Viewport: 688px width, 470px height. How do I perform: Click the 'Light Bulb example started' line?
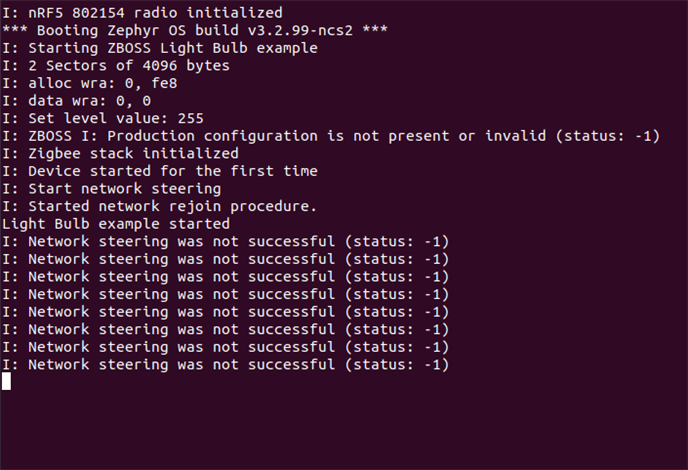(116, 224)
